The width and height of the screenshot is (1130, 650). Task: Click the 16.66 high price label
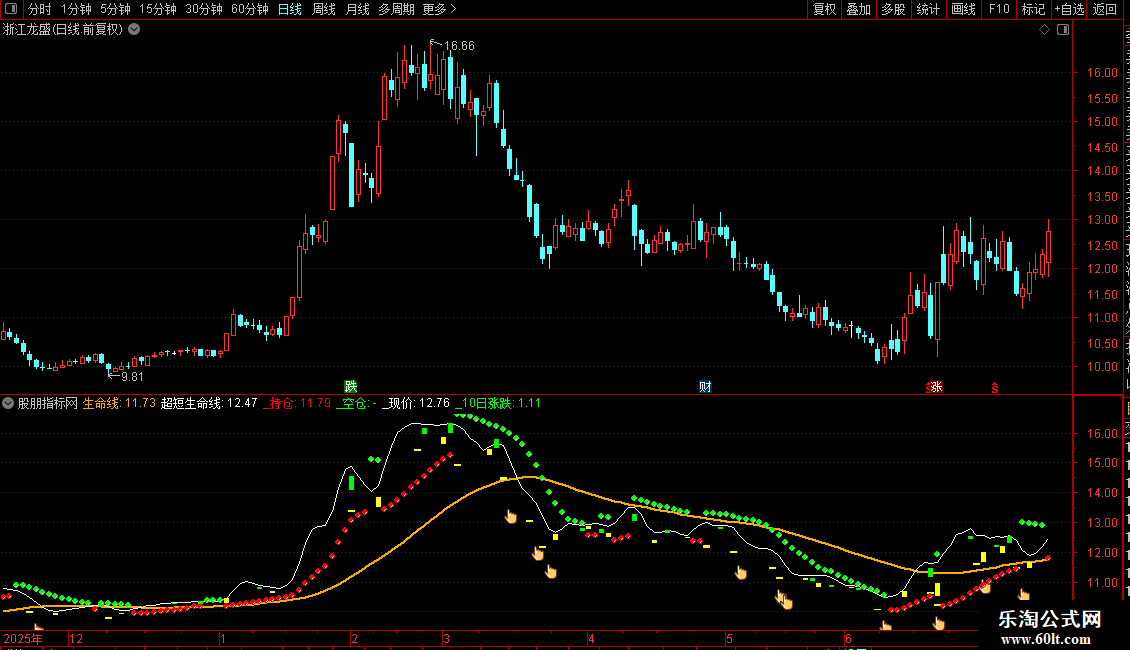point(459,46)
